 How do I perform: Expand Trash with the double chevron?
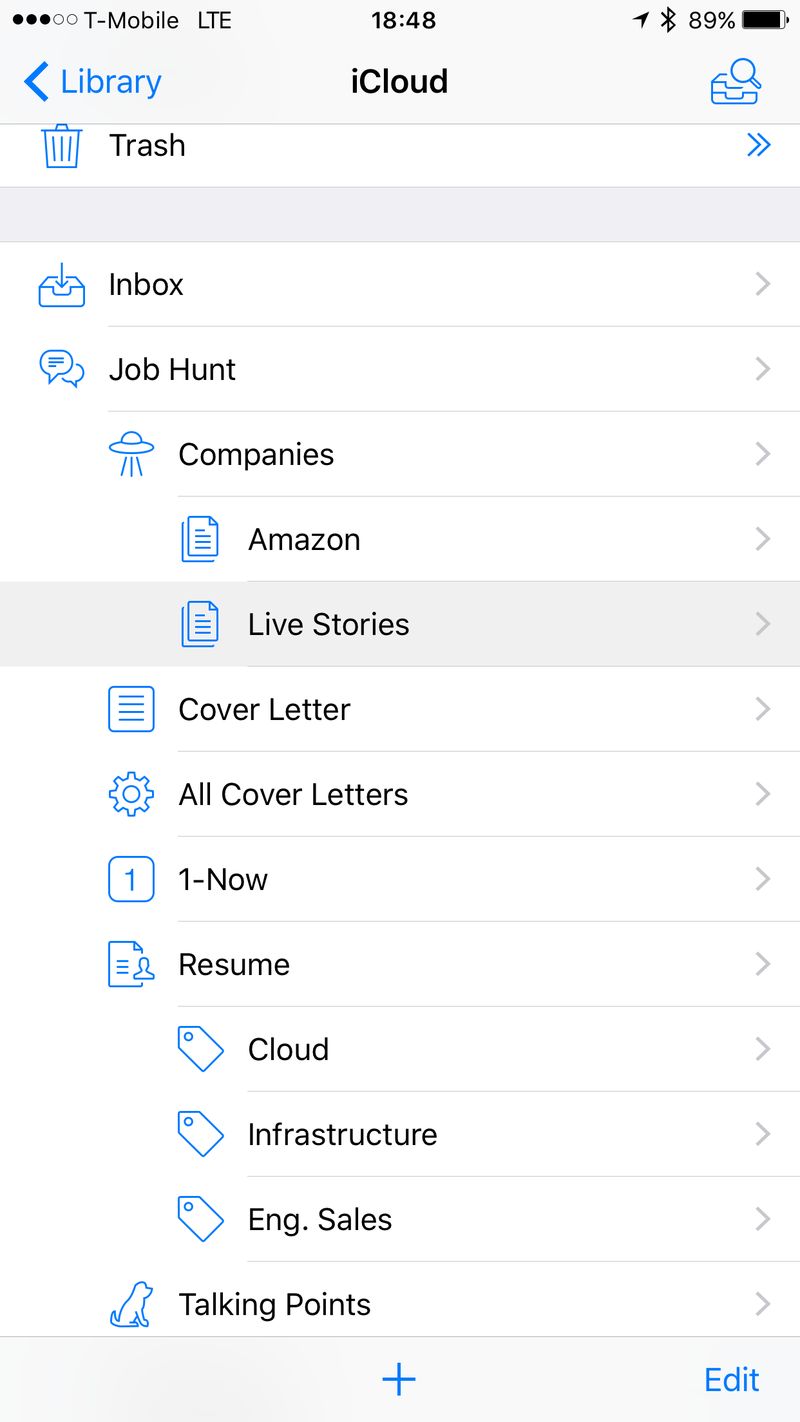(759, 146)
